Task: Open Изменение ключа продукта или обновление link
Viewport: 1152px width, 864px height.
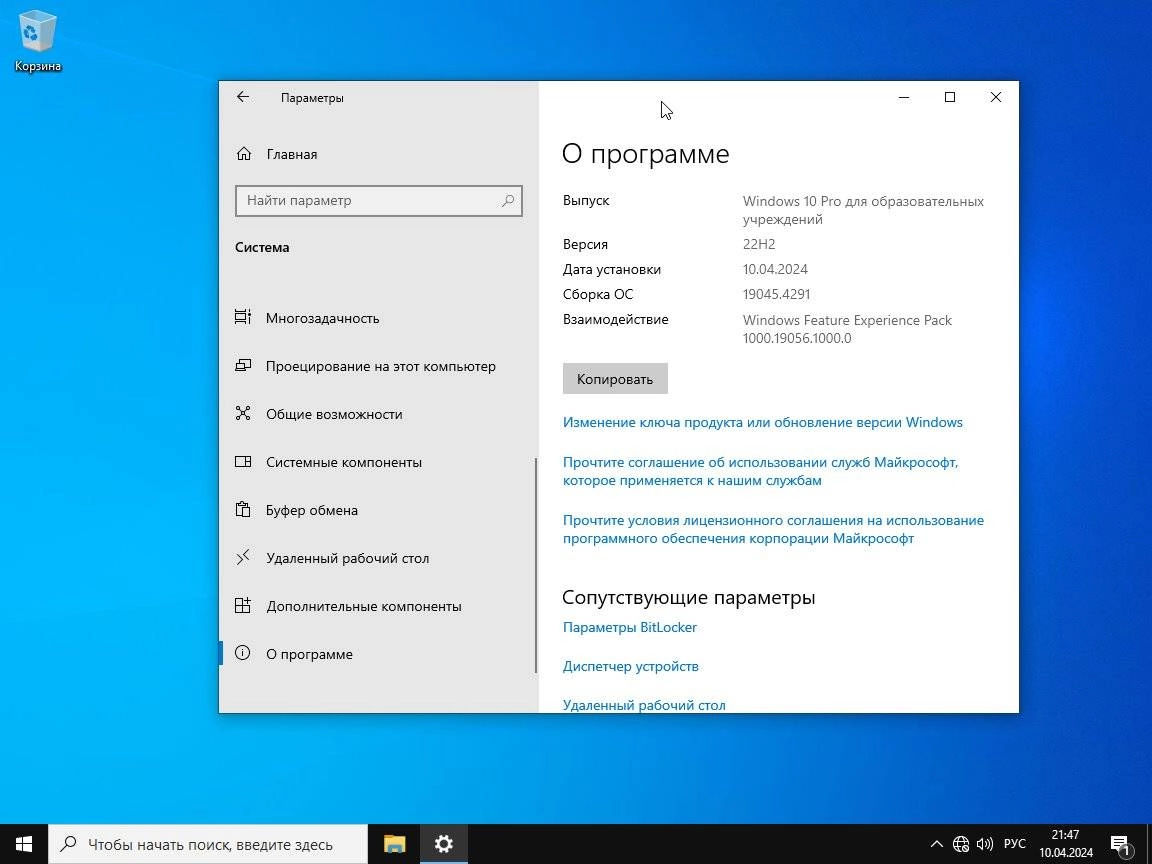Action: tap(763, 422)
